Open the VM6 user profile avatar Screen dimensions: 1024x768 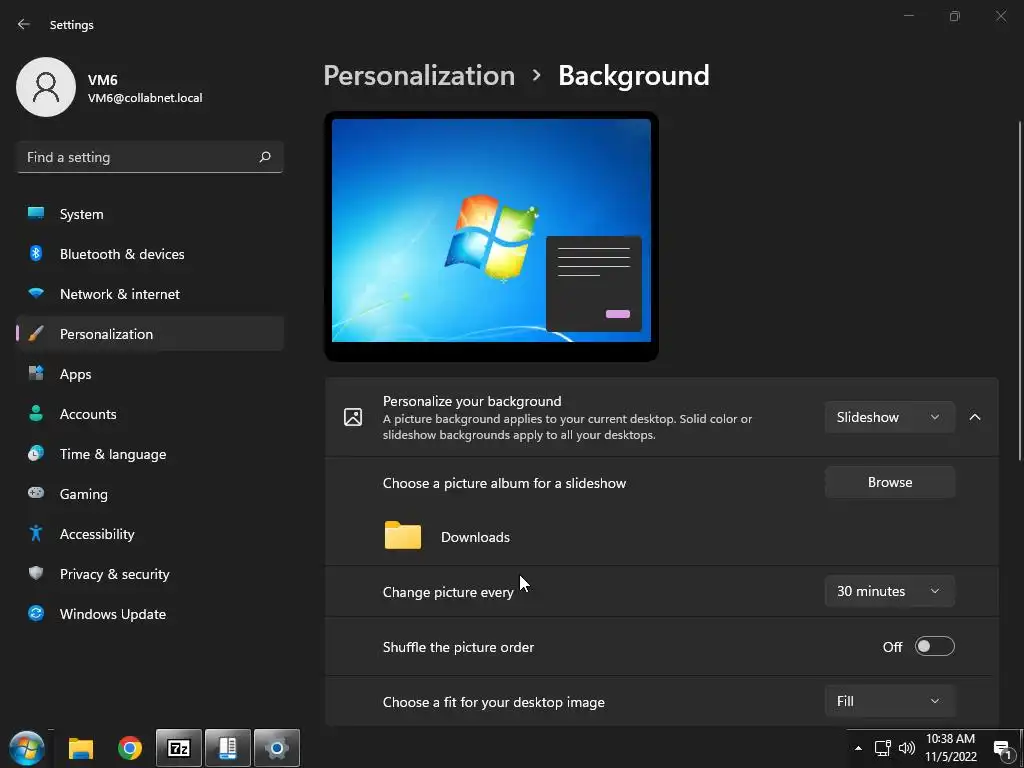[46, 87]
